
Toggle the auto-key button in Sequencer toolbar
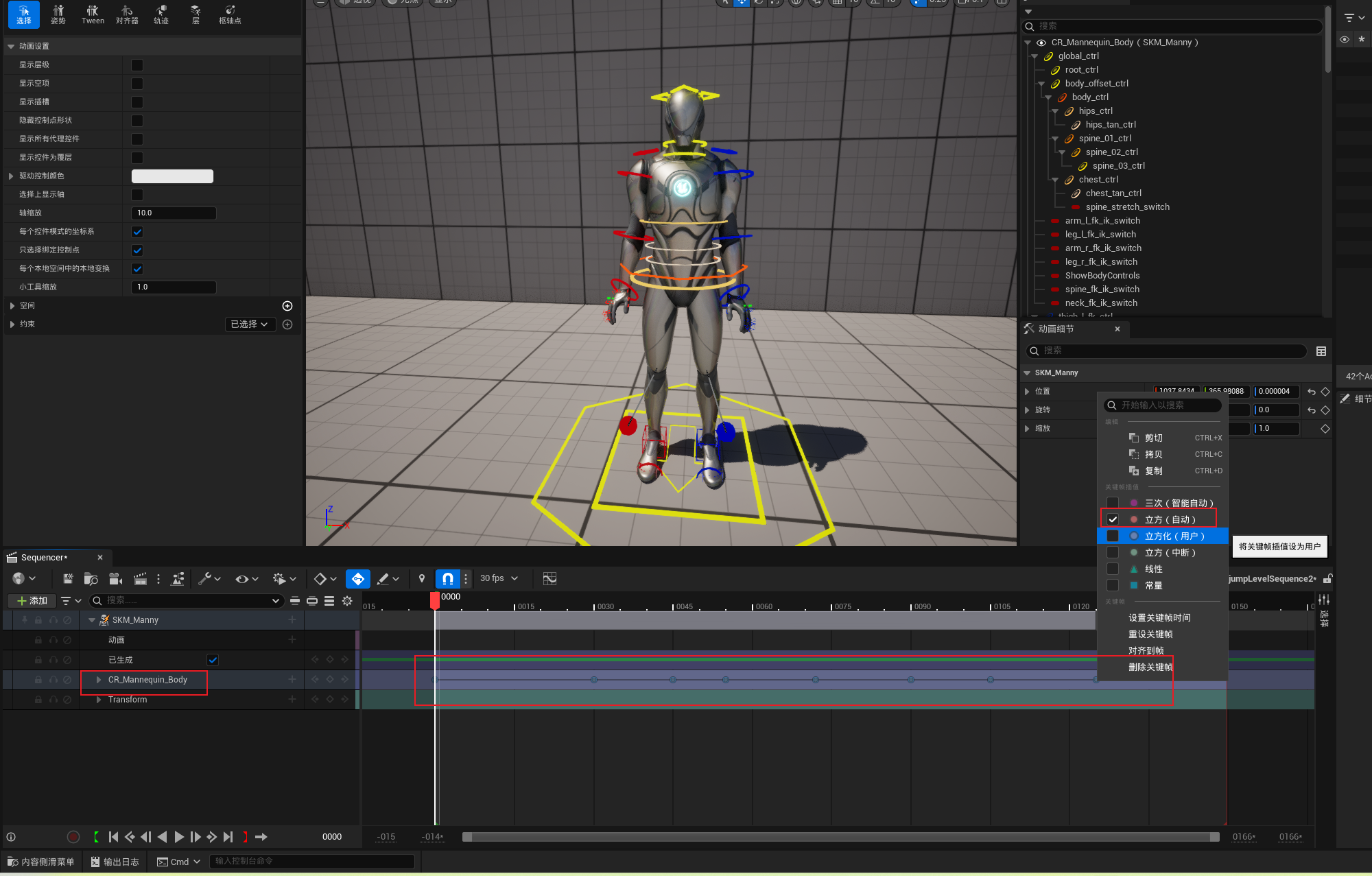pyautogui.click(x=357, y=579)
